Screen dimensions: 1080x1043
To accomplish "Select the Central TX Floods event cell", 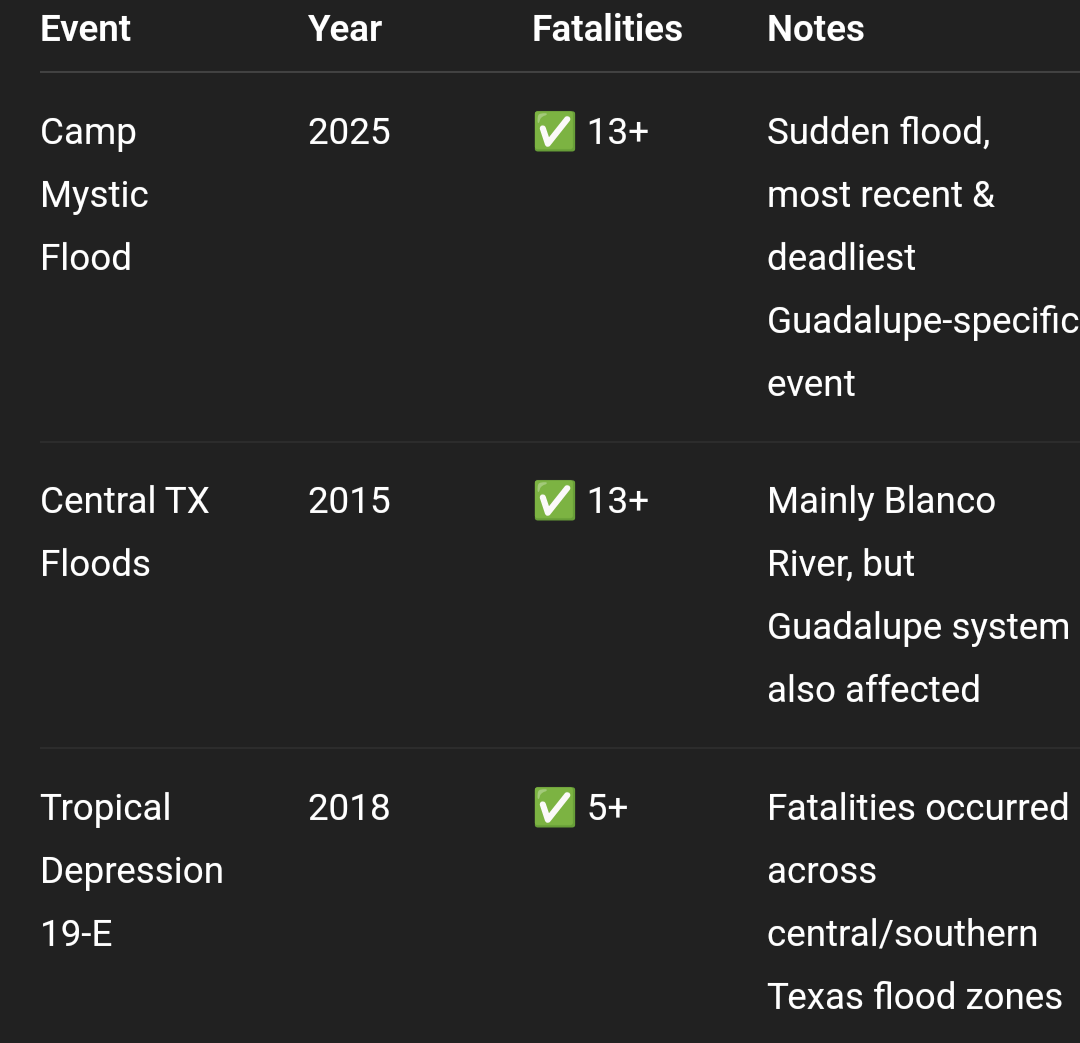I will click(x=125, y=532).
